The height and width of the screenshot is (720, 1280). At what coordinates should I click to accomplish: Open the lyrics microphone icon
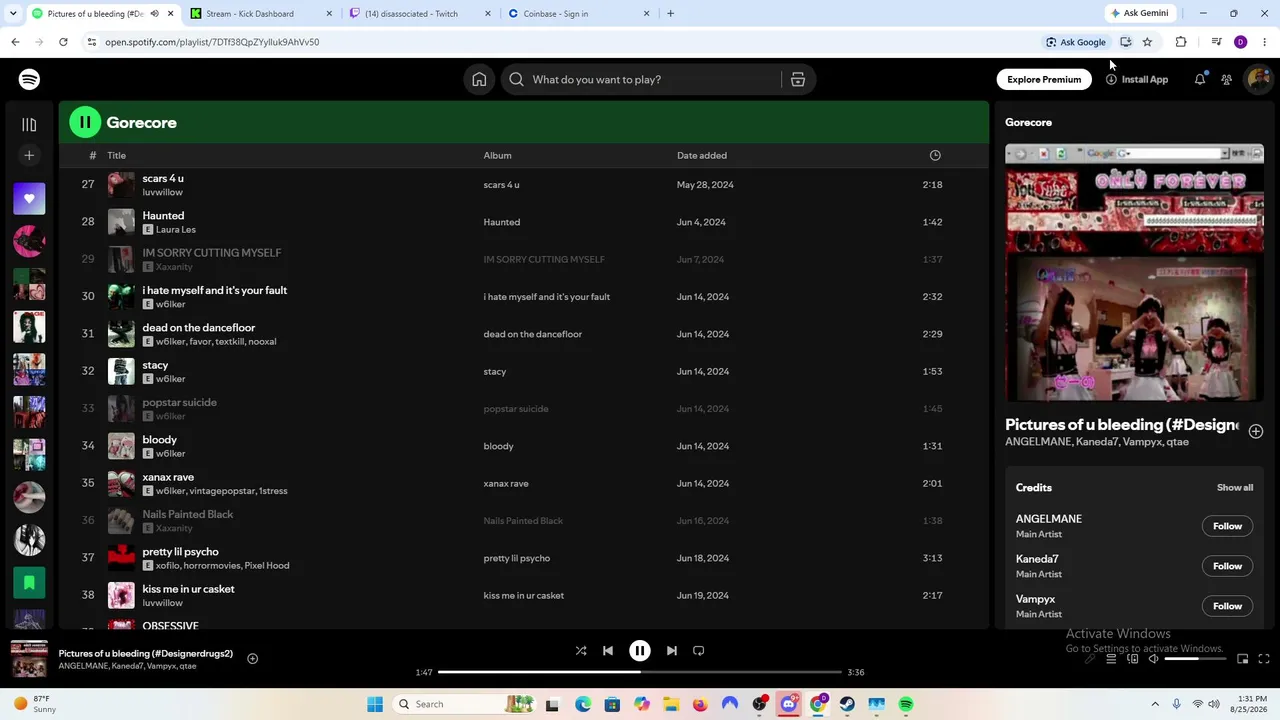[1090, 659]
